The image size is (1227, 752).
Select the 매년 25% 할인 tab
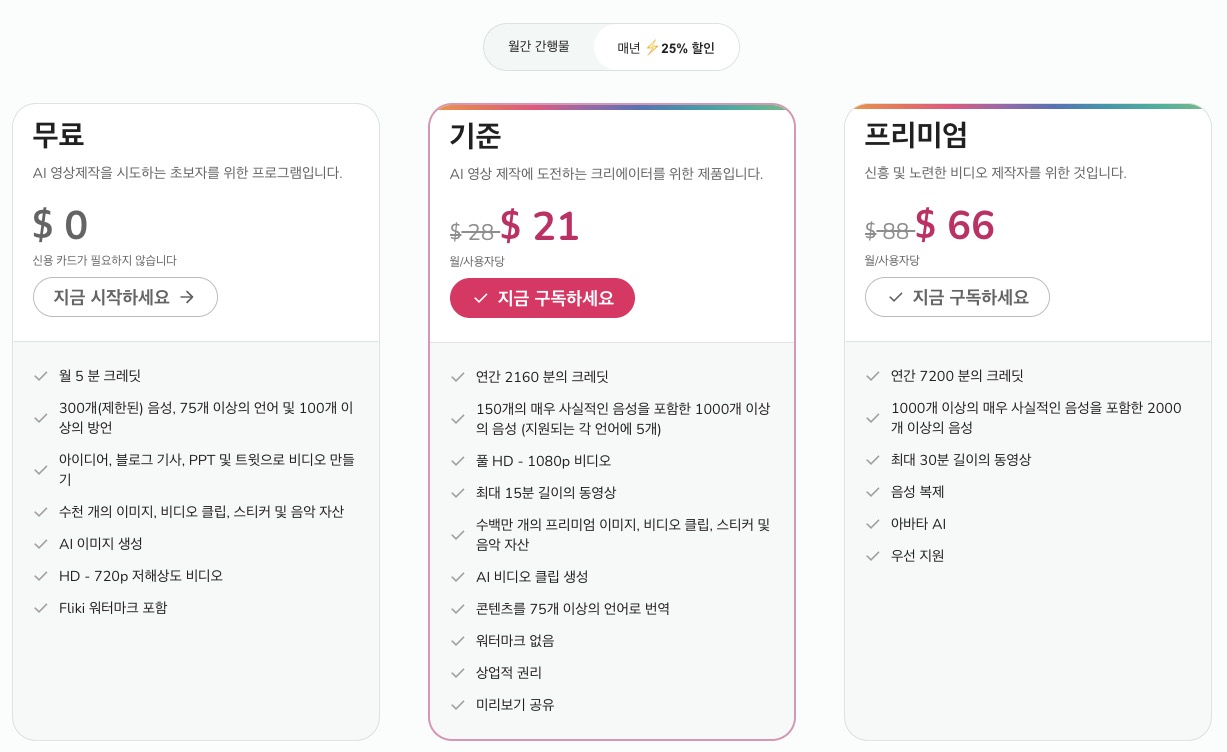point(666,46)
